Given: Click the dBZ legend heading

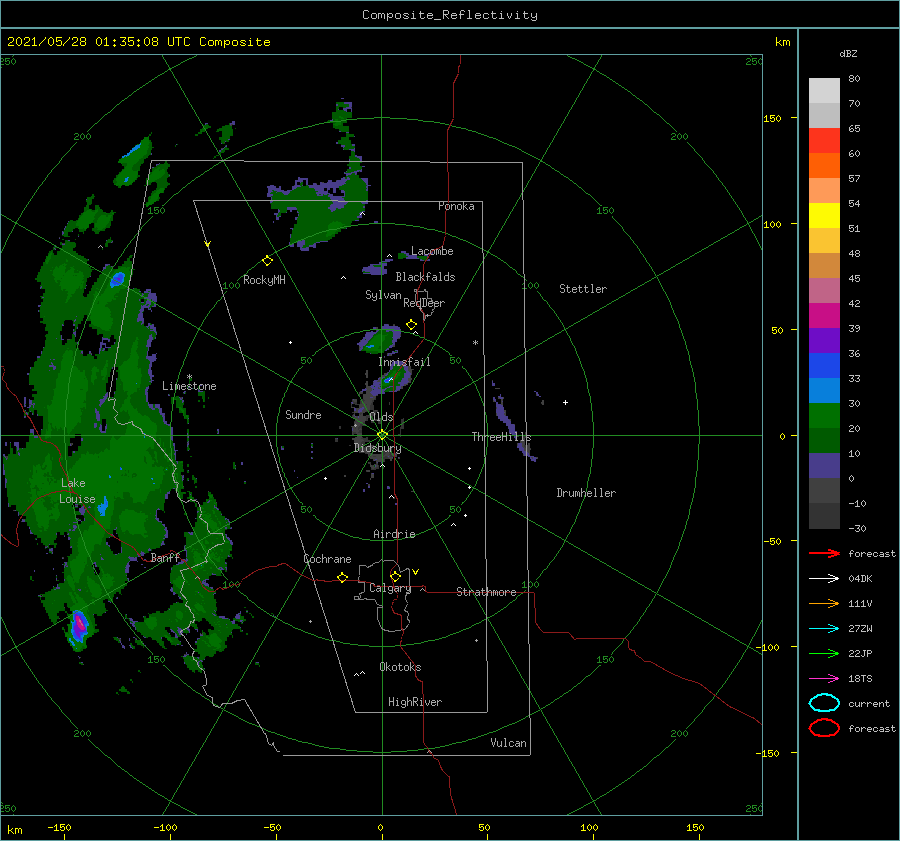Looking at the screenshot, I should (848, 53).
